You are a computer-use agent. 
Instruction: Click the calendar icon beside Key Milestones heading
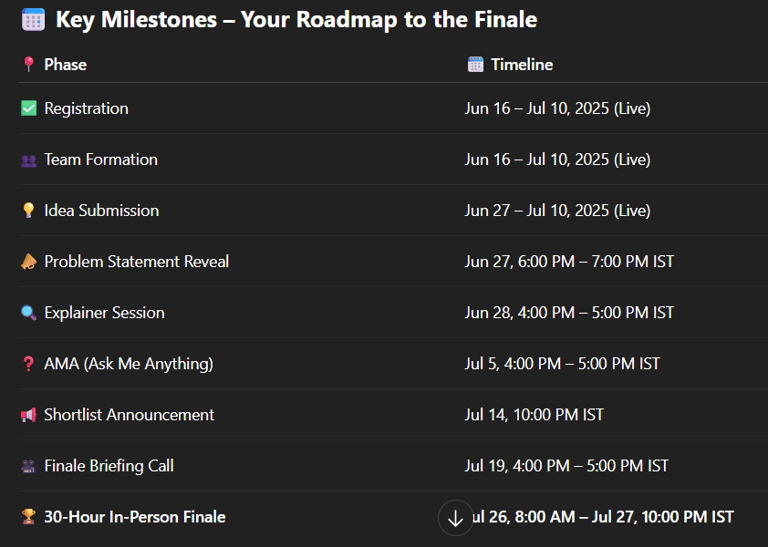click(33, 20)
